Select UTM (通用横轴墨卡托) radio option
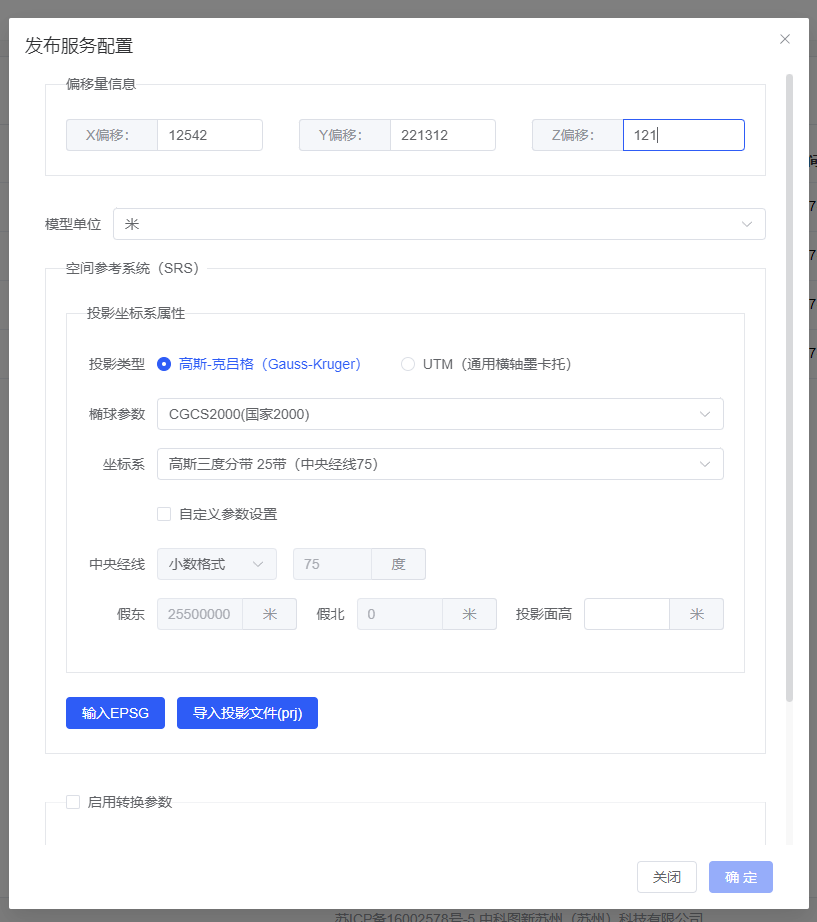The width and height of the screenshot is (817, 922). tap(408, 364)
